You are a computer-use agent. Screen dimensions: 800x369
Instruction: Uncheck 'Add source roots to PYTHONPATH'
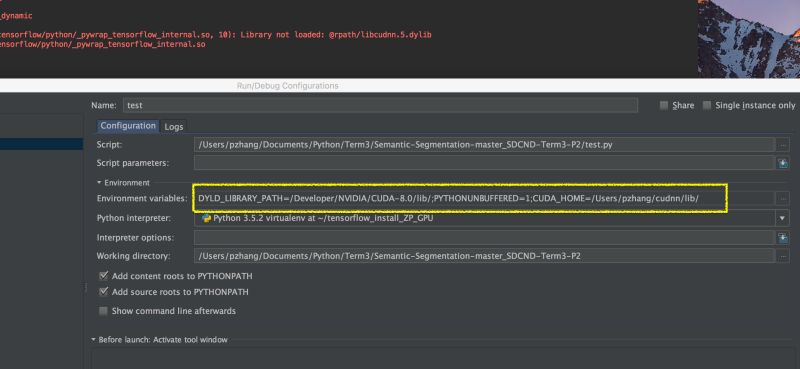click(x=104, y=292)
